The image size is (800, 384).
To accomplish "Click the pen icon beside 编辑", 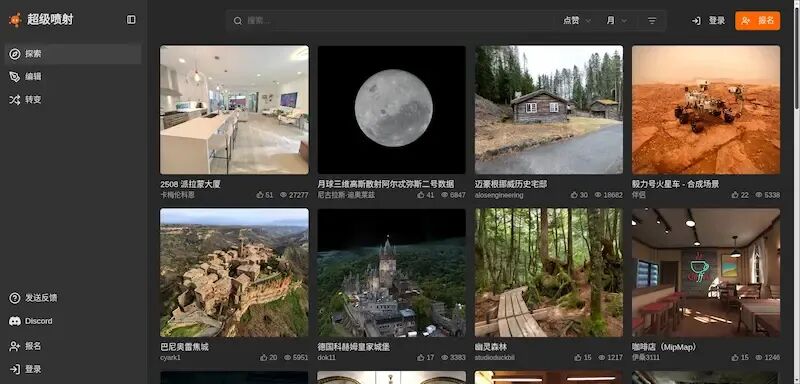I will 15,77.
